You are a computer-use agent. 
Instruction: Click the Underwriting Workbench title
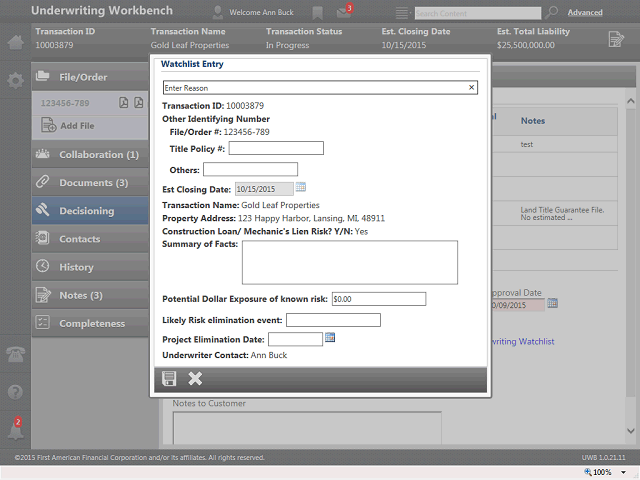point(102,11)
